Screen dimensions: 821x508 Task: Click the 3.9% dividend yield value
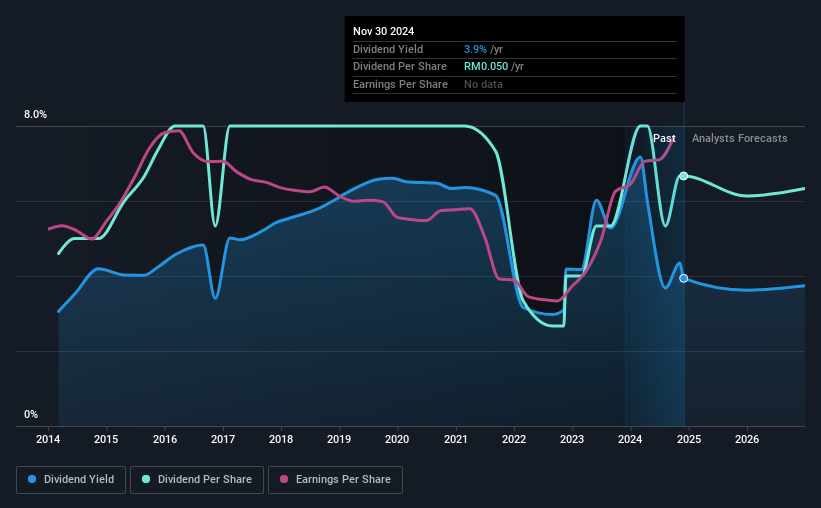pyautogui.click(x=475, y=49)
